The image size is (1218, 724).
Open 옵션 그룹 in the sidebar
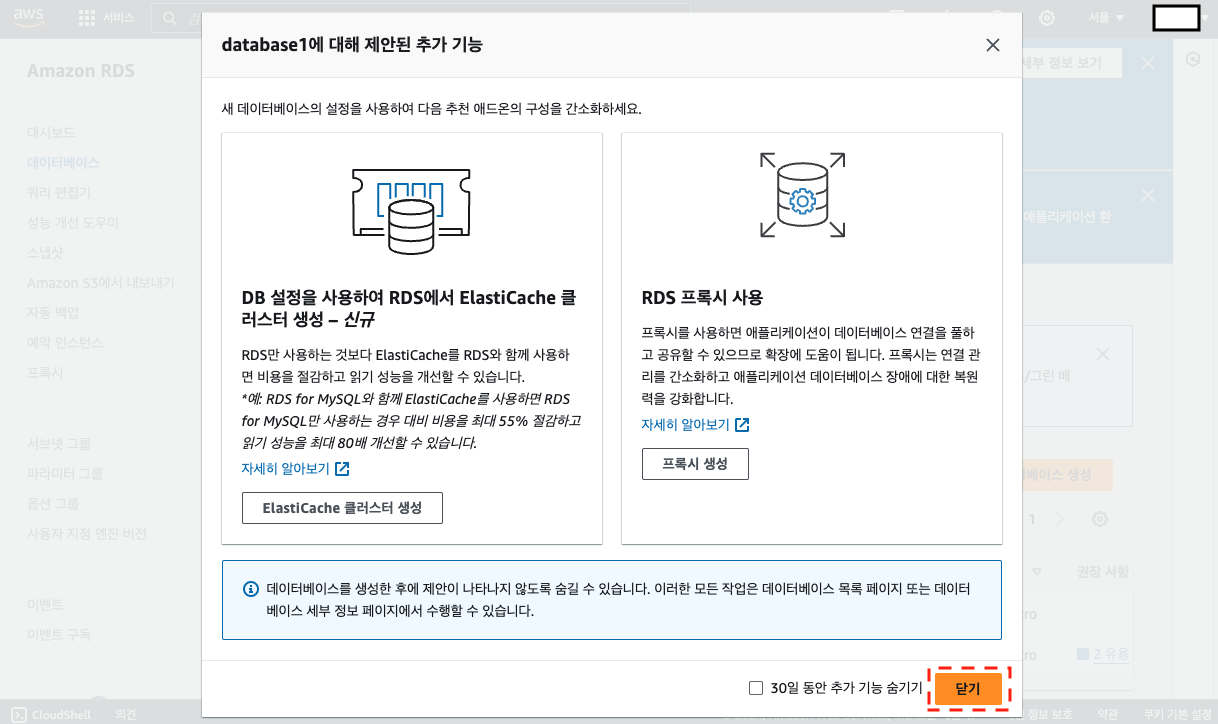[x=53, y=503]
